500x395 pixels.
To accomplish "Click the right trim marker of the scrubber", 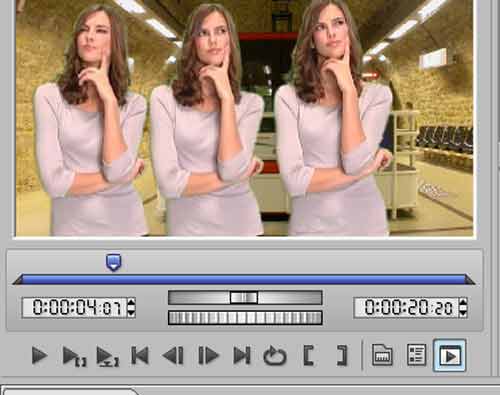I will point(470,279).
